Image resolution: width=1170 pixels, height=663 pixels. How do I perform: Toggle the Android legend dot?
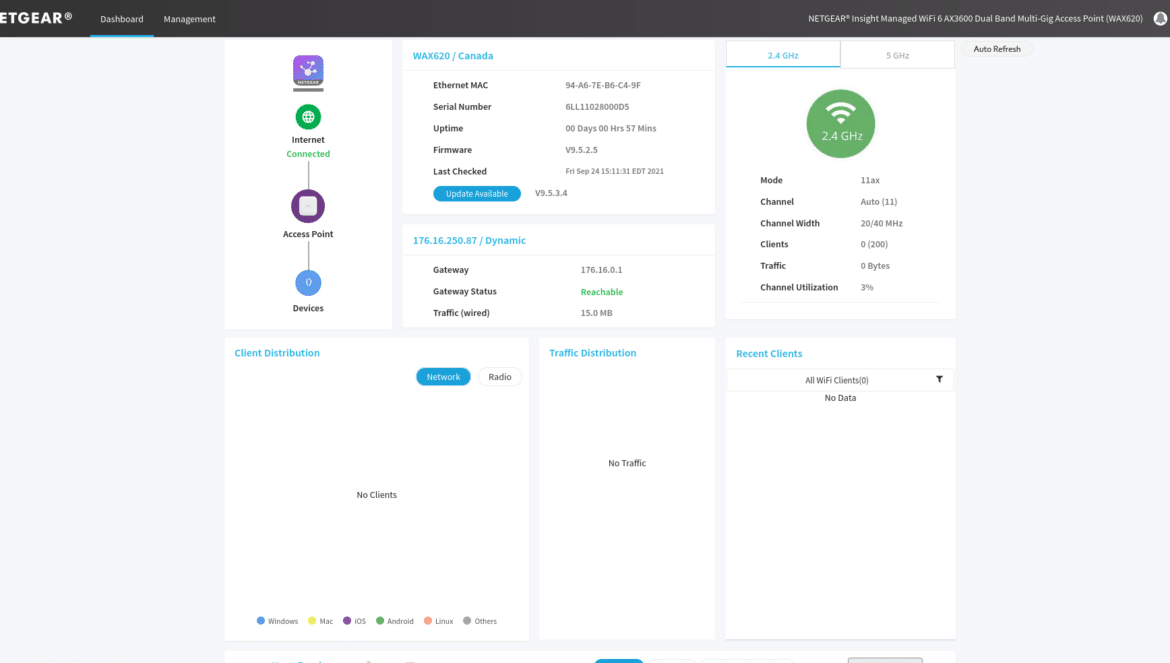coord(380,620)
